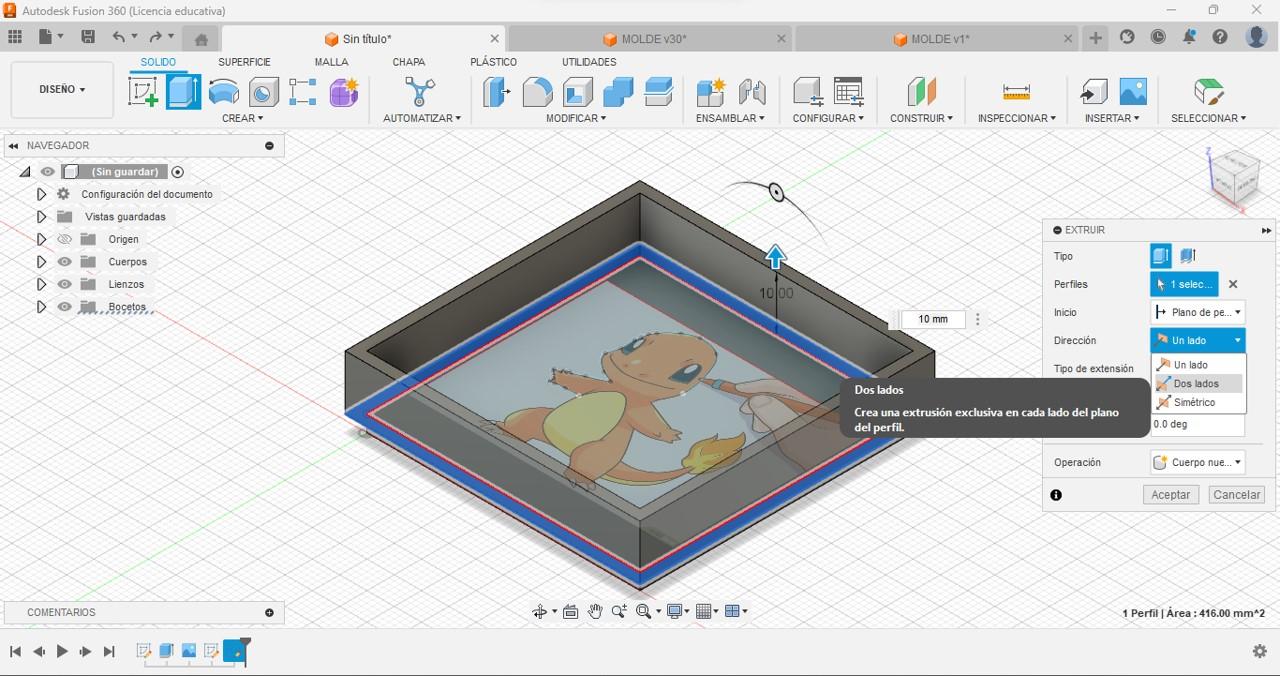Open the Help question mark menu
The image size is (1280, 676).
coord(1220,38)
